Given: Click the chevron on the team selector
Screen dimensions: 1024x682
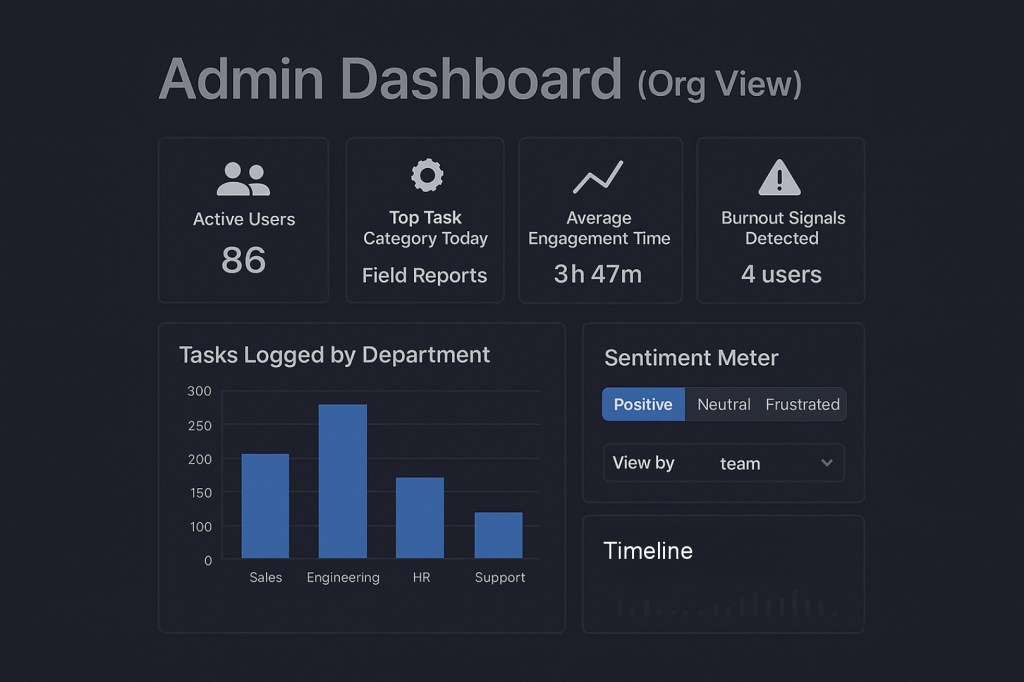Looking at the screenshot, I should coord(827,463).
